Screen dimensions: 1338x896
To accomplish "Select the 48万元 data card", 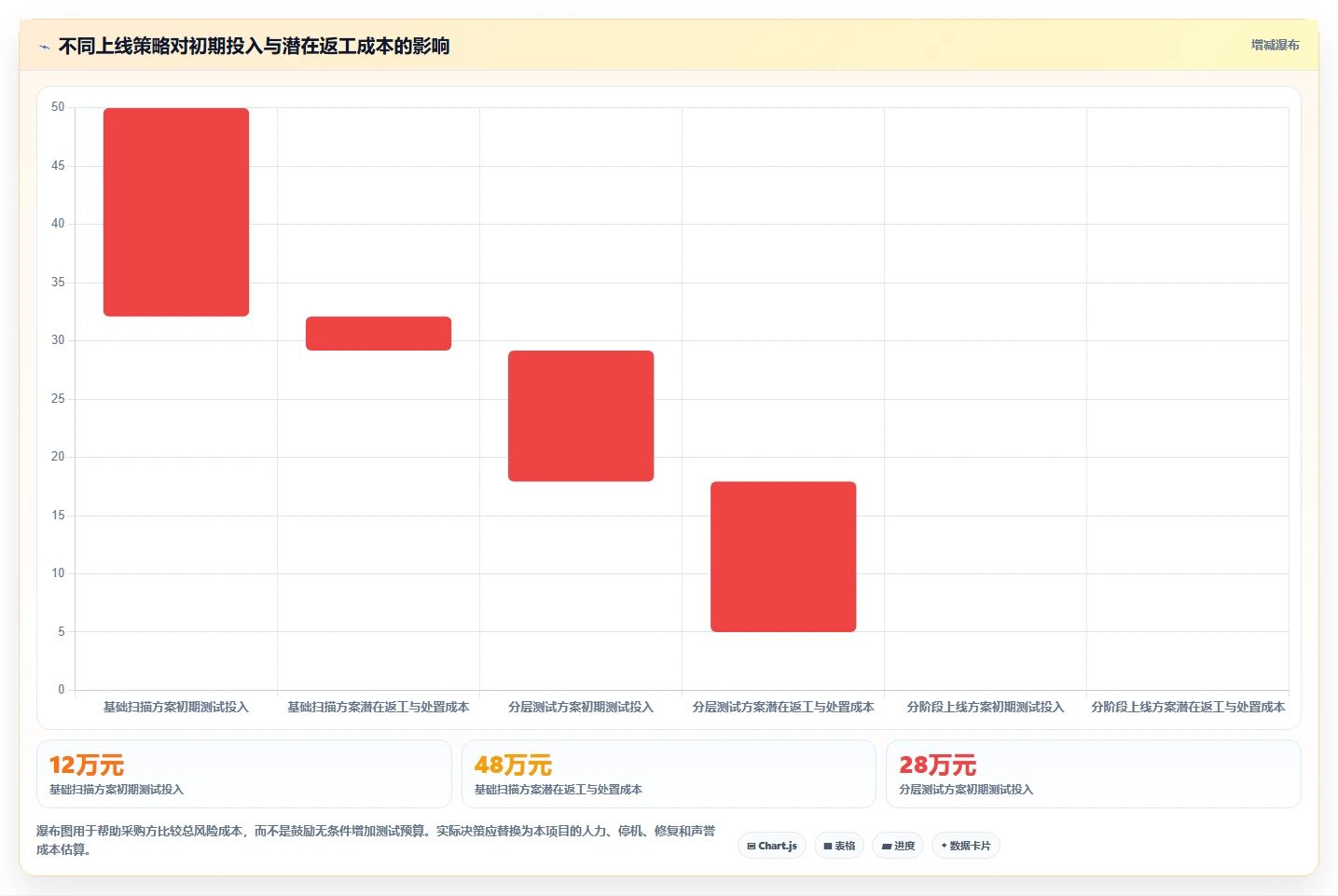I will (x=669, y=774).
